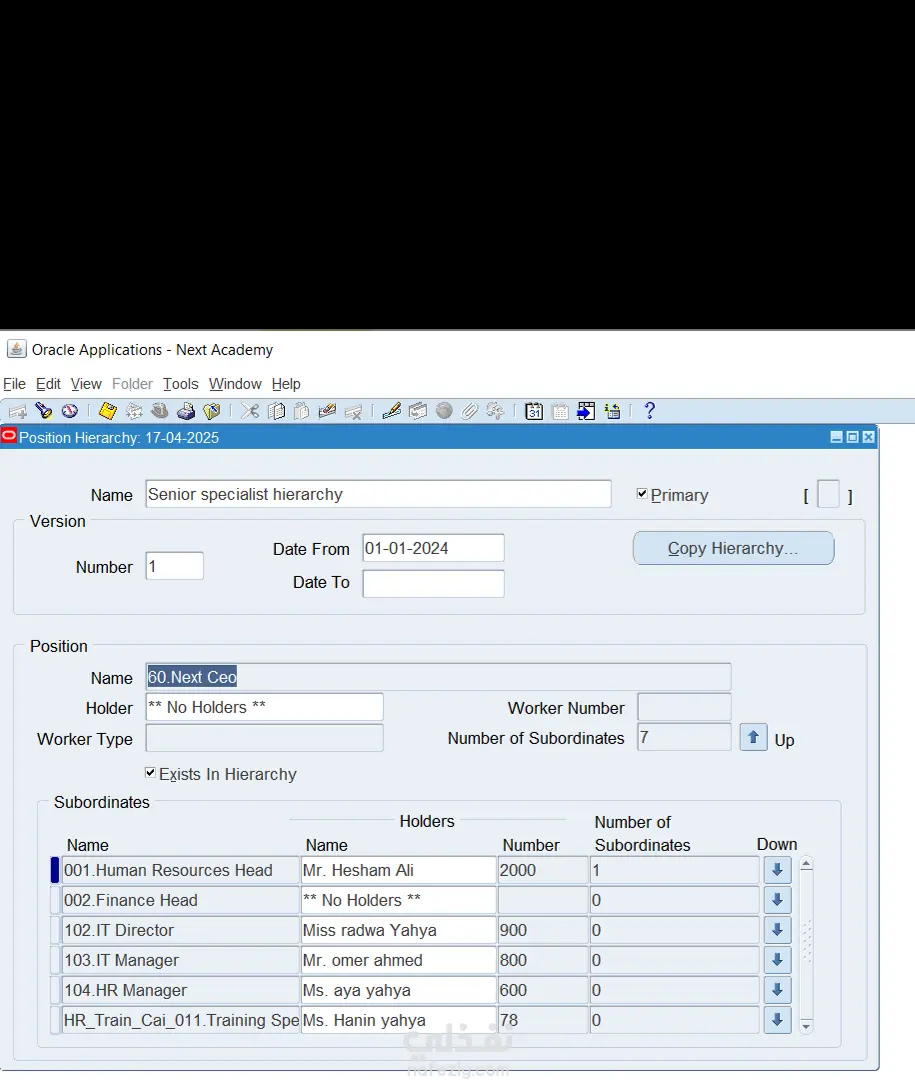Viewport: 915px width, 1080px height.
Task: Click the Zoom toolbar icon
Action: tap(418, 412)
